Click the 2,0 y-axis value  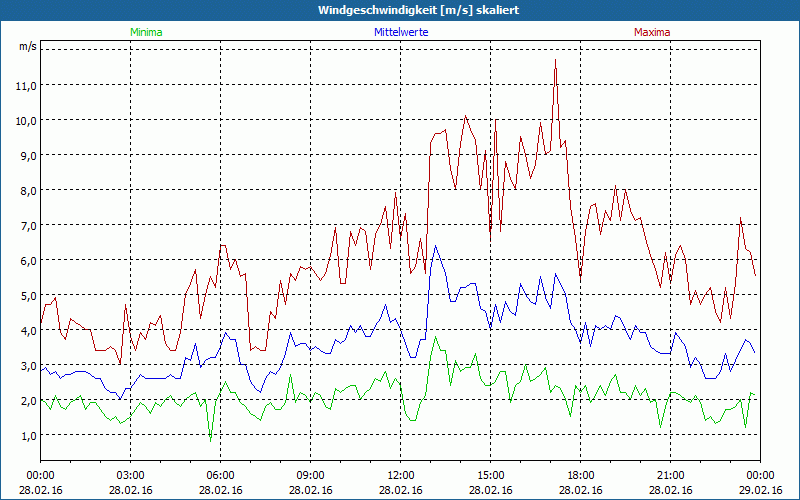coord(28,401)
